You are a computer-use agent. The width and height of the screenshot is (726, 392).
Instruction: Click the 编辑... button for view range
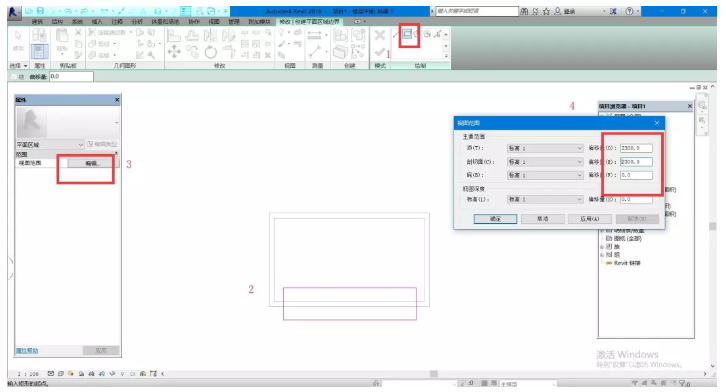[92, 163]
